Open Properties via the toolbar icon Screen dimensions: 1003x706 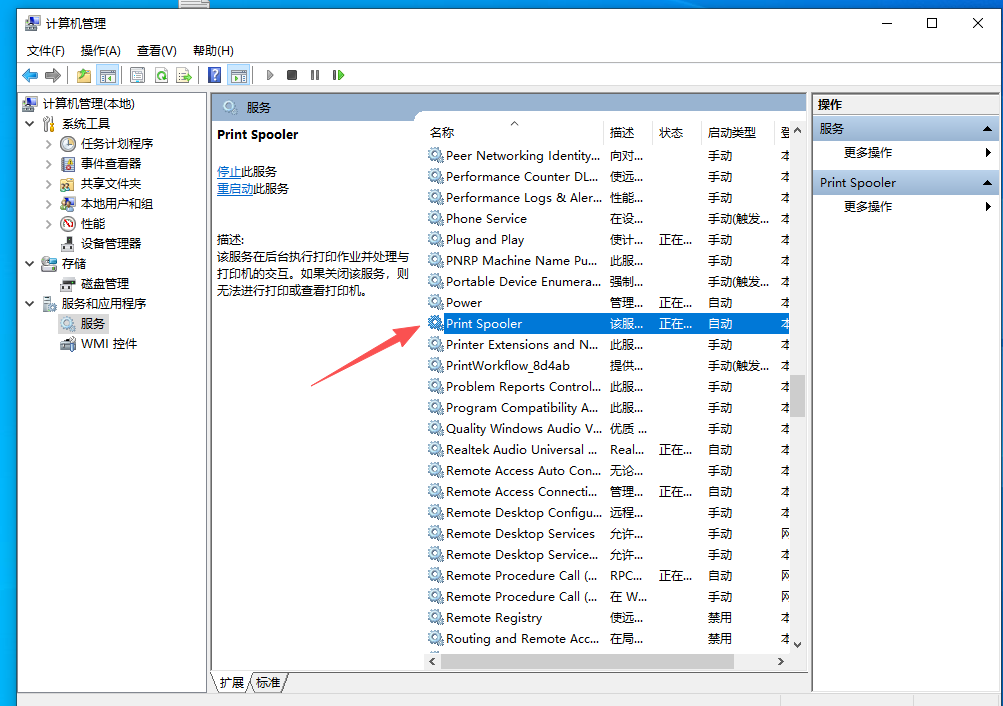[137, 75]
